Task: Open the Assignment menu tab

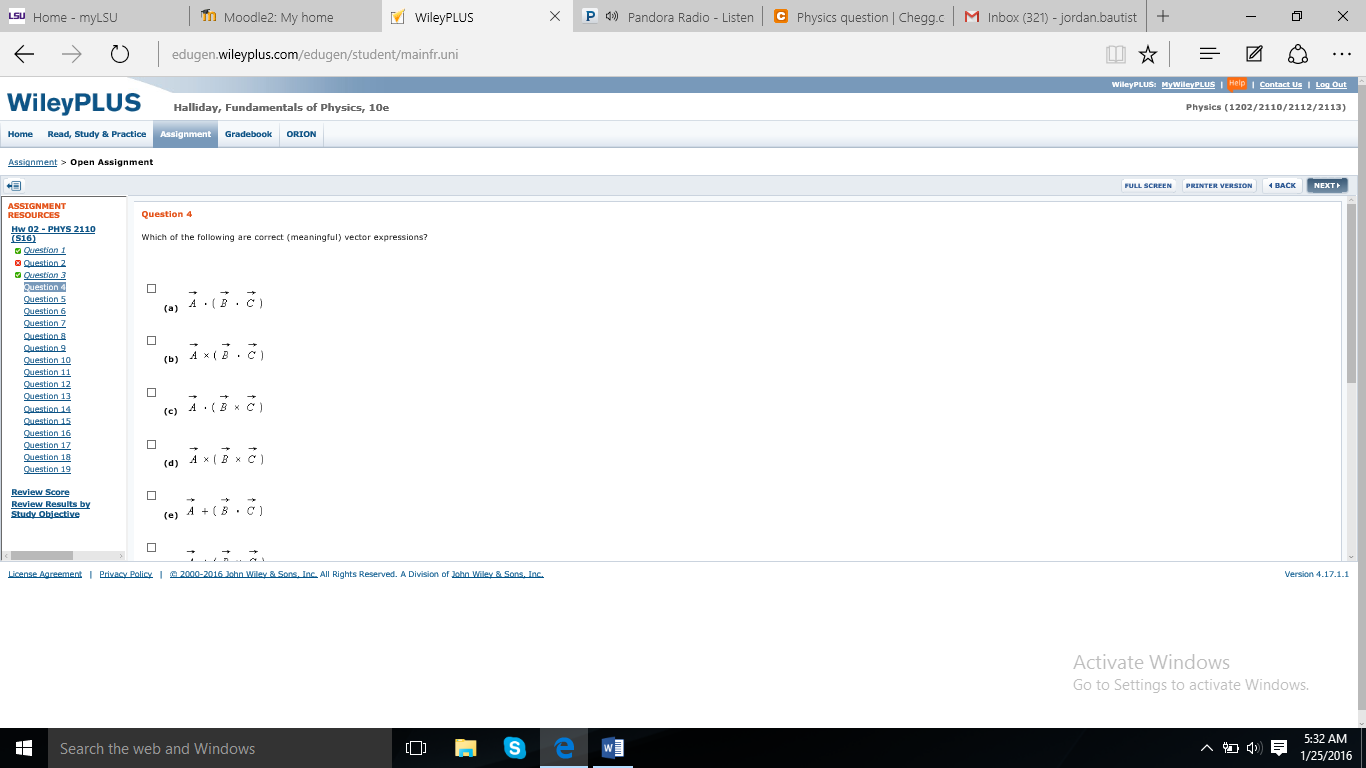Action: click(x=185, y=134)
